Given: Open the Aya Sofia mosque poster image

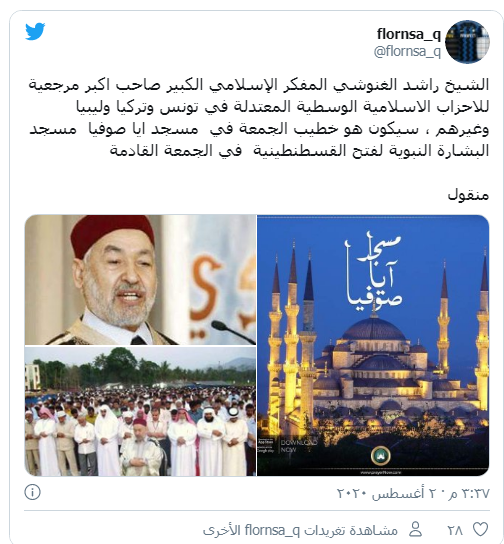Looking at the screenshot, I should tap(373, 345).
